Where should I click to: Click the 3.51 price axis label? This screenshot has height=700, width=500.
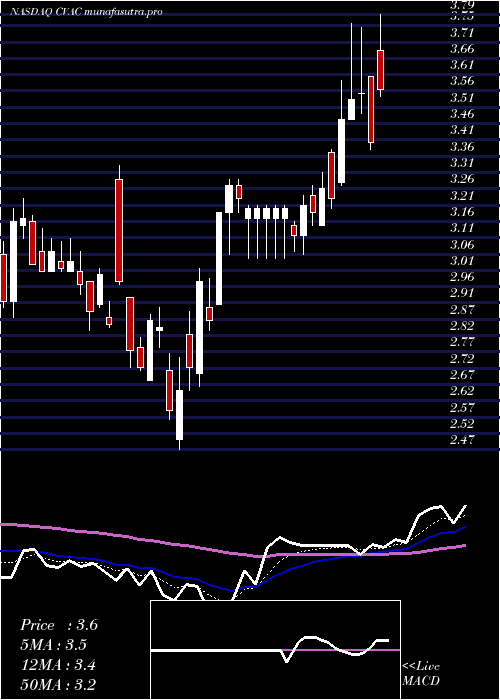[x=461, y=97]
